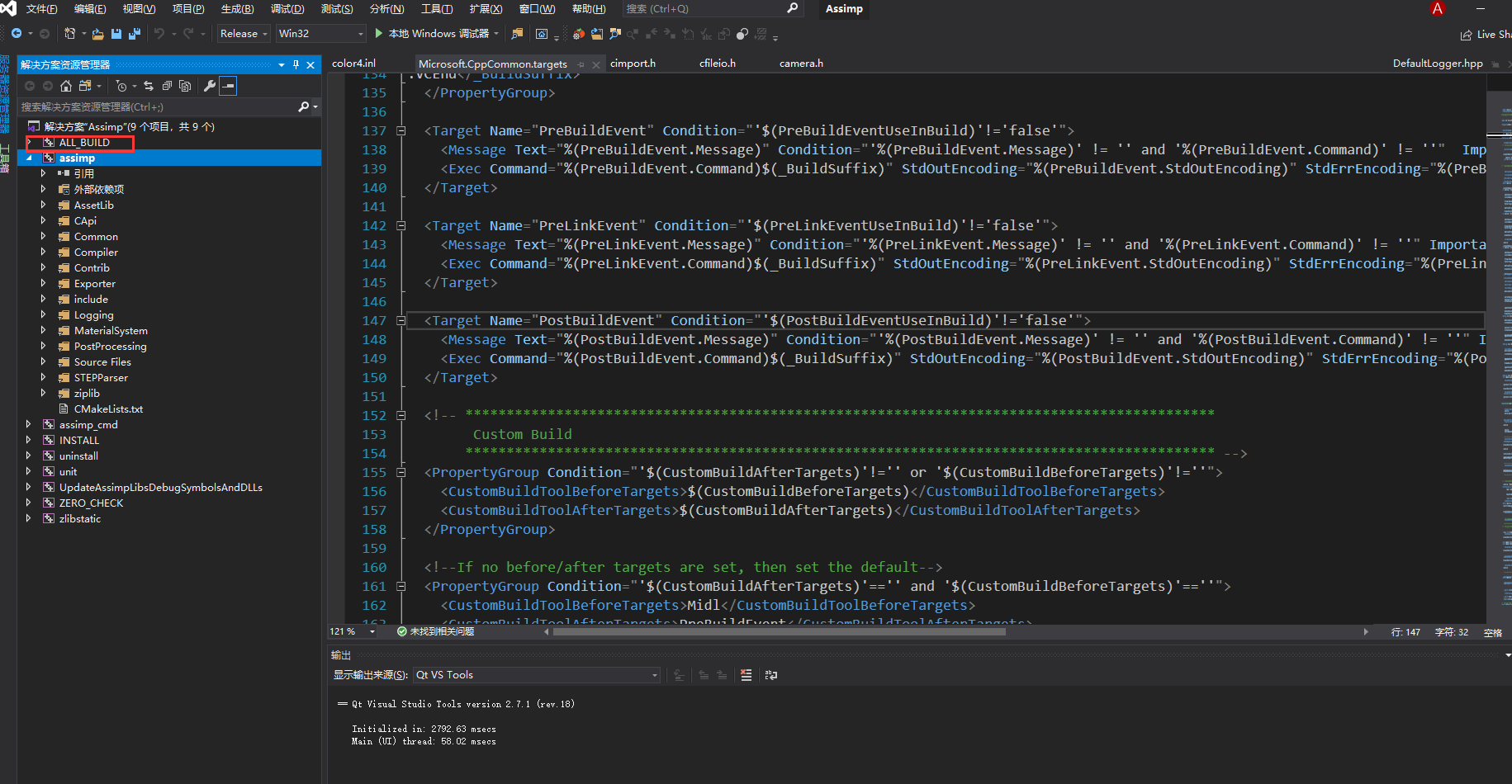Viewport: 1512px width, 784px height.
Task: Open the 调试 menu
Action: (x=287, y=9)
